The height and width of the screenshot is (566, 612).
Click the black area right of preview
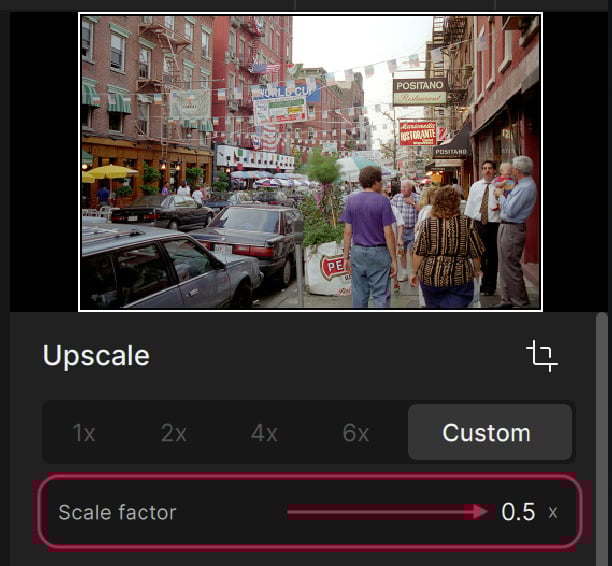(x=575, y=162)
